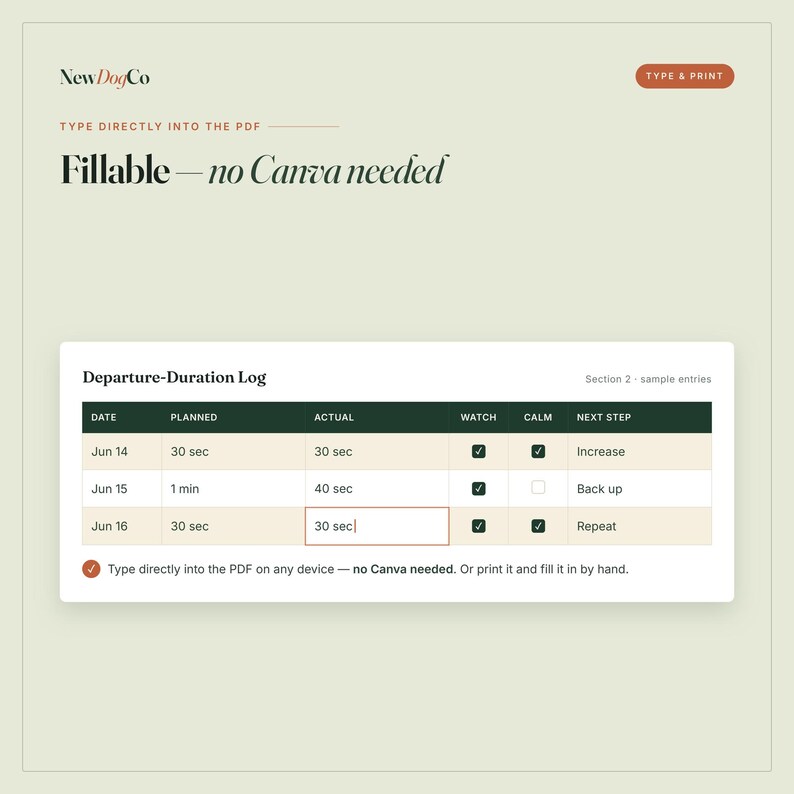This screenshot has width=794, height=794.
Task: Toggle Watch checkbox in Jun 16 row
Action: click(x=479, y=526)
